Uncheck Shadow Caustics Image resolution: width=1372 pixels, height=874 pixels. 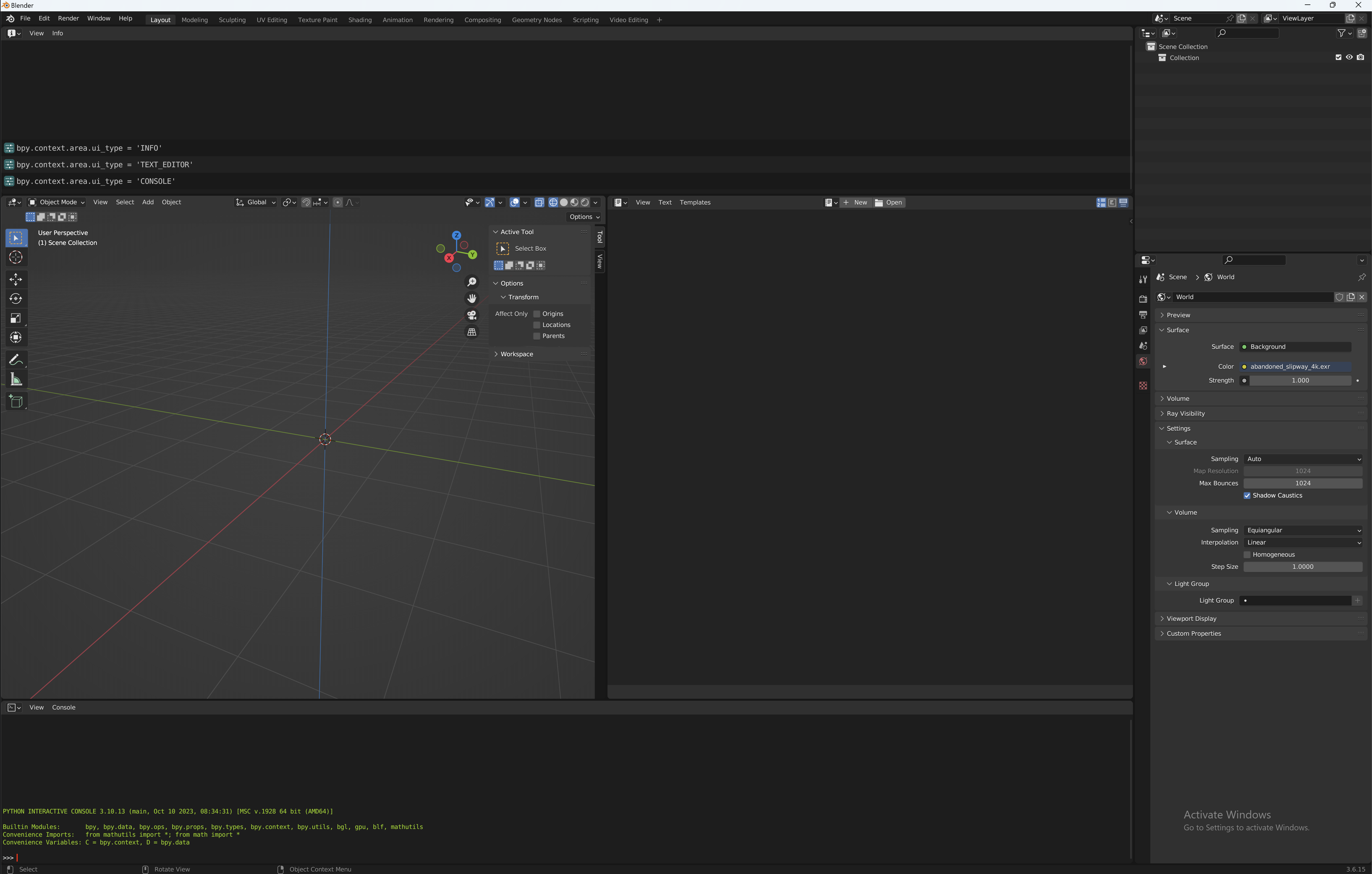[1247, 495]
